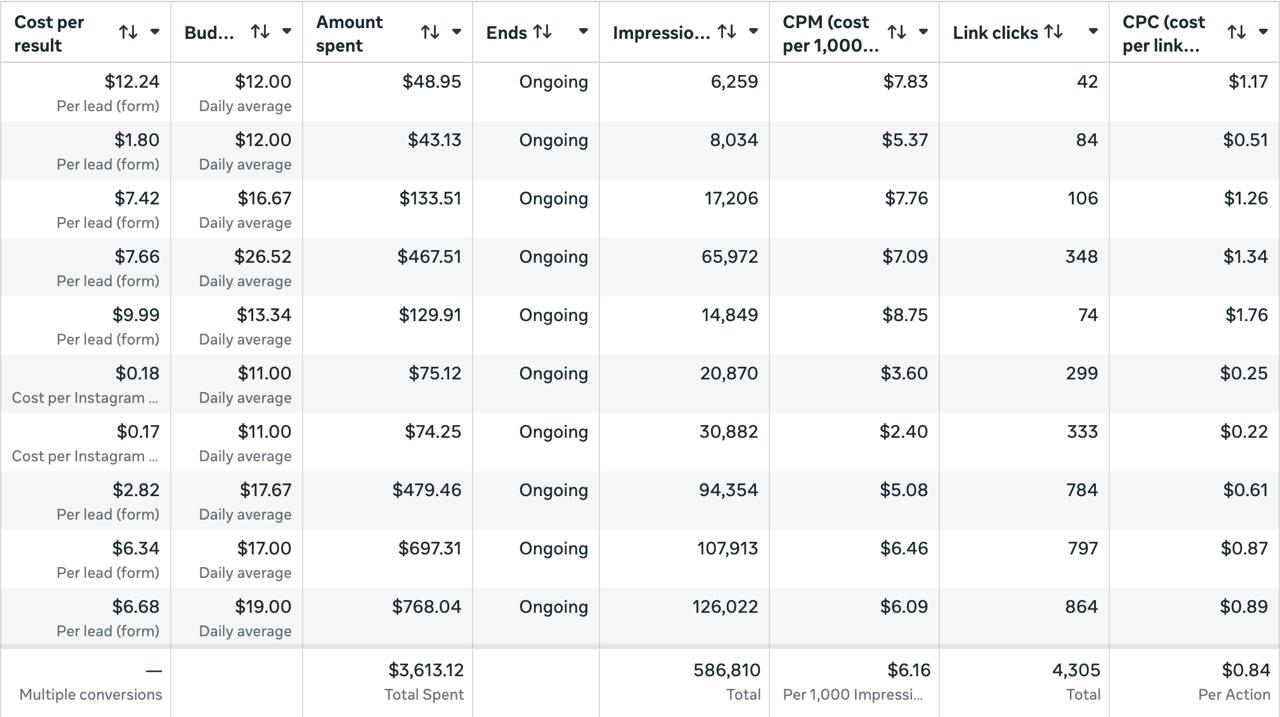Sort by Ends column arrows
The width and height of the screenshot is (1280, 717).
[x=543, y=32]
